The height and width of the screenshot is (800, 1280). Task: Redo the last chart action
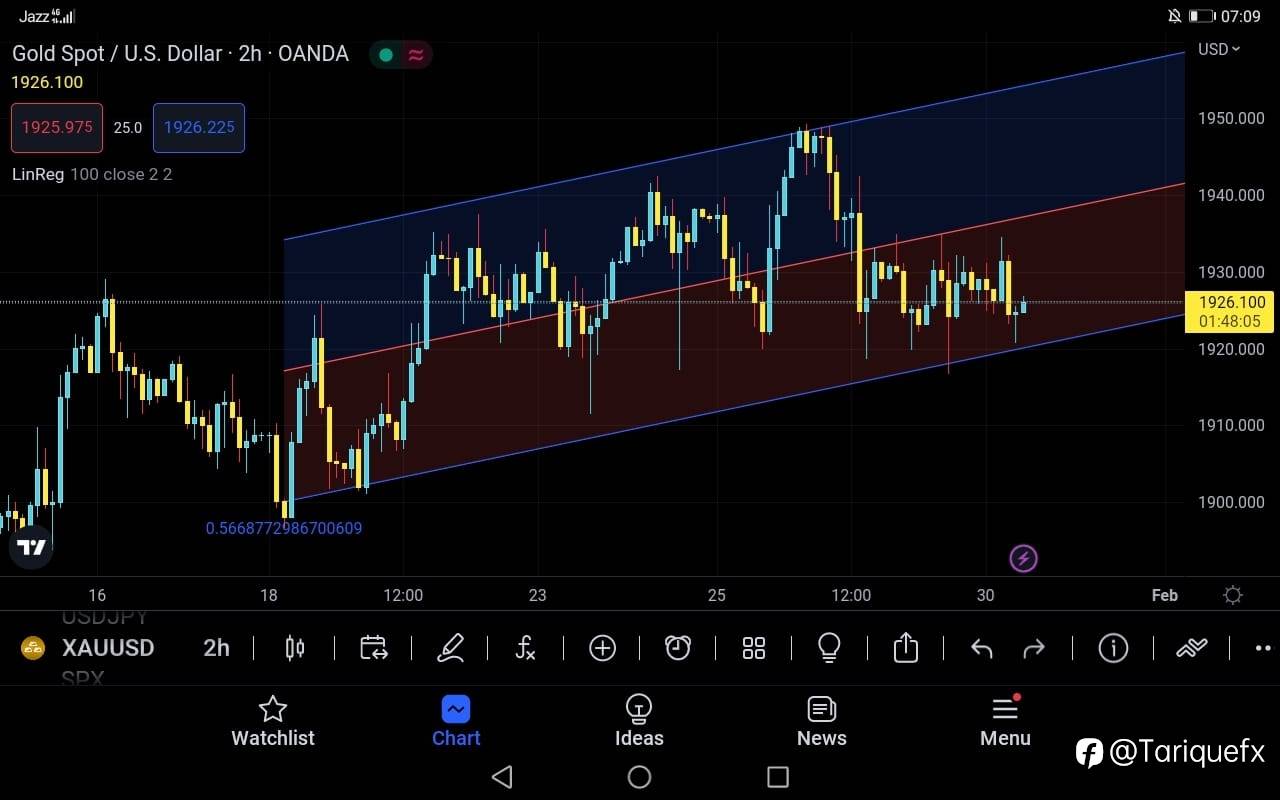(1034, 649)
